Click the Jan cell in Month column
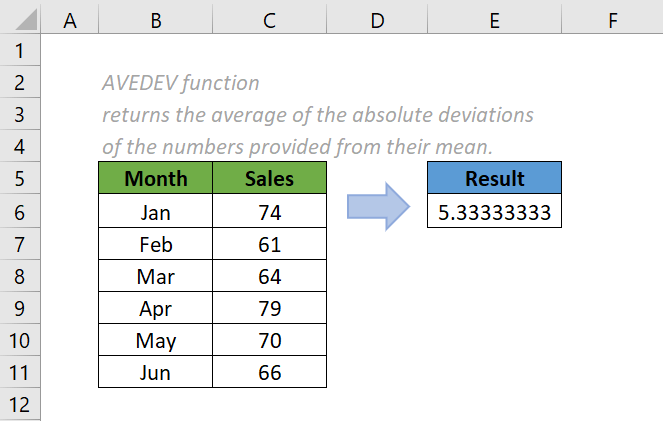This screenshot has height=421, width=663. [x=155, y=212]
